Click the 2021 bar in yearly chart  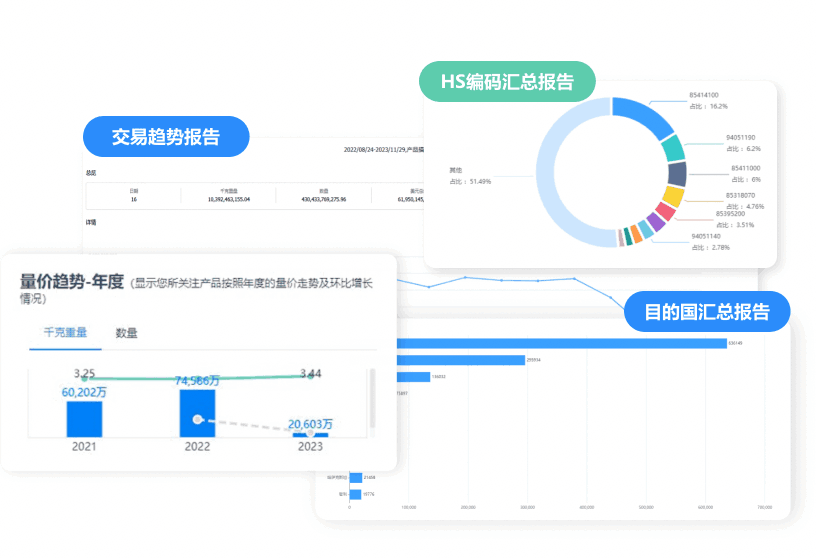[x=84, y=418]
